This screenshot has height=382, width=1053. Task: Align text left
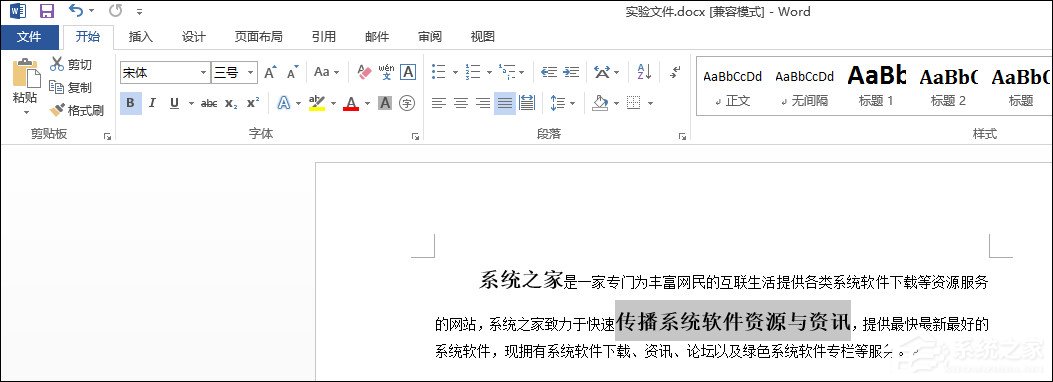tap(439, 103)
